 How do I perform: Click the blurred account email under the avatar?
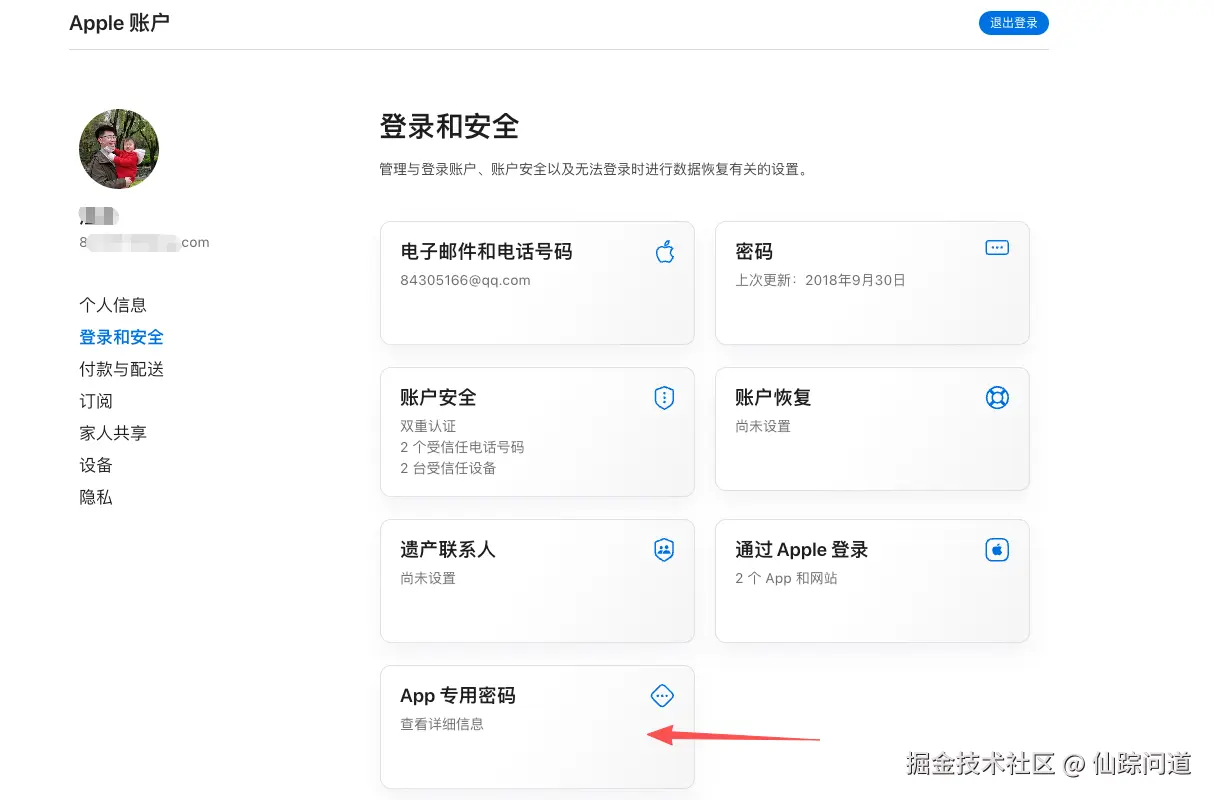coord(144,242)
